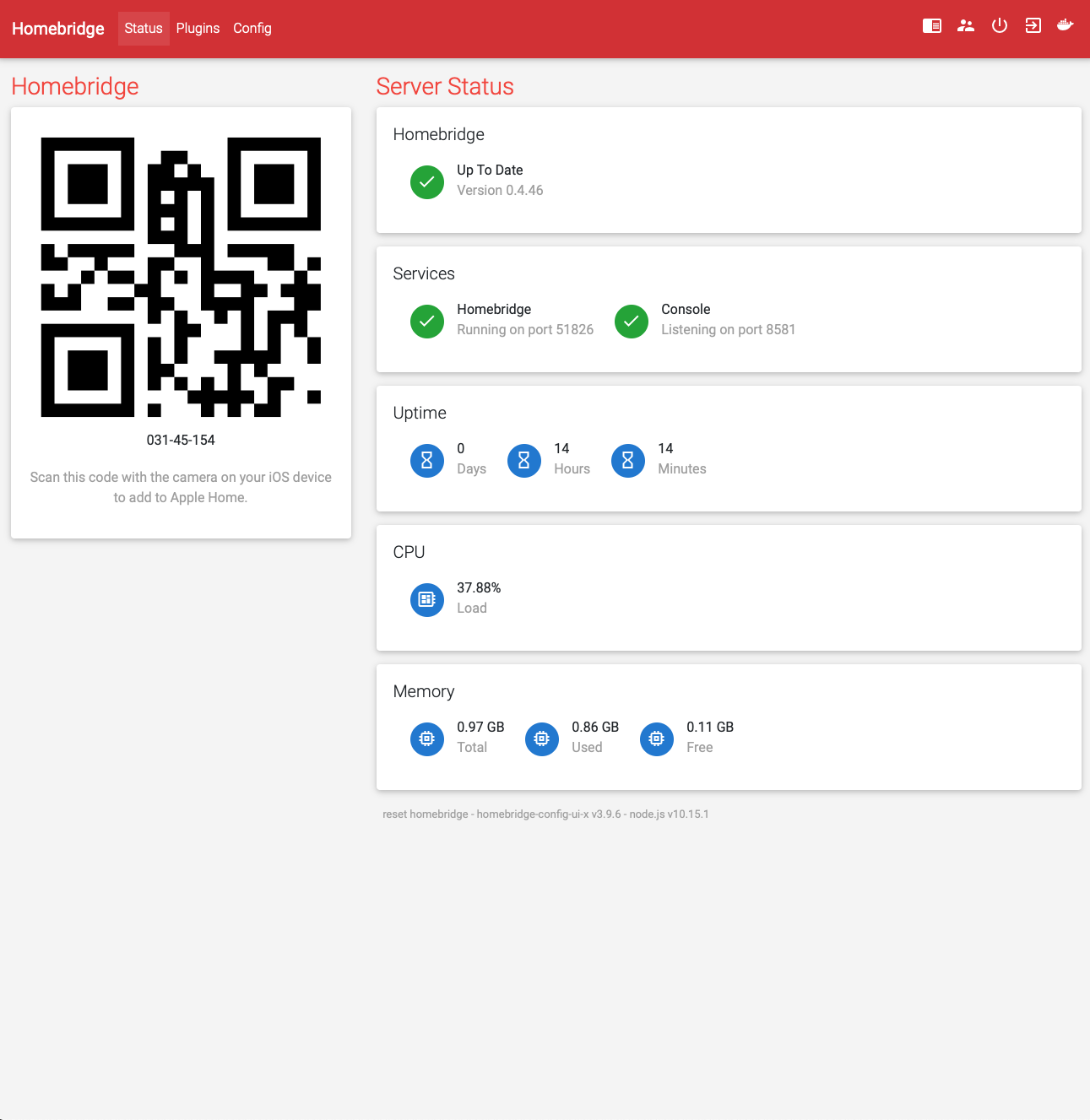Click the Homebridge brand title link

(58, 29)
